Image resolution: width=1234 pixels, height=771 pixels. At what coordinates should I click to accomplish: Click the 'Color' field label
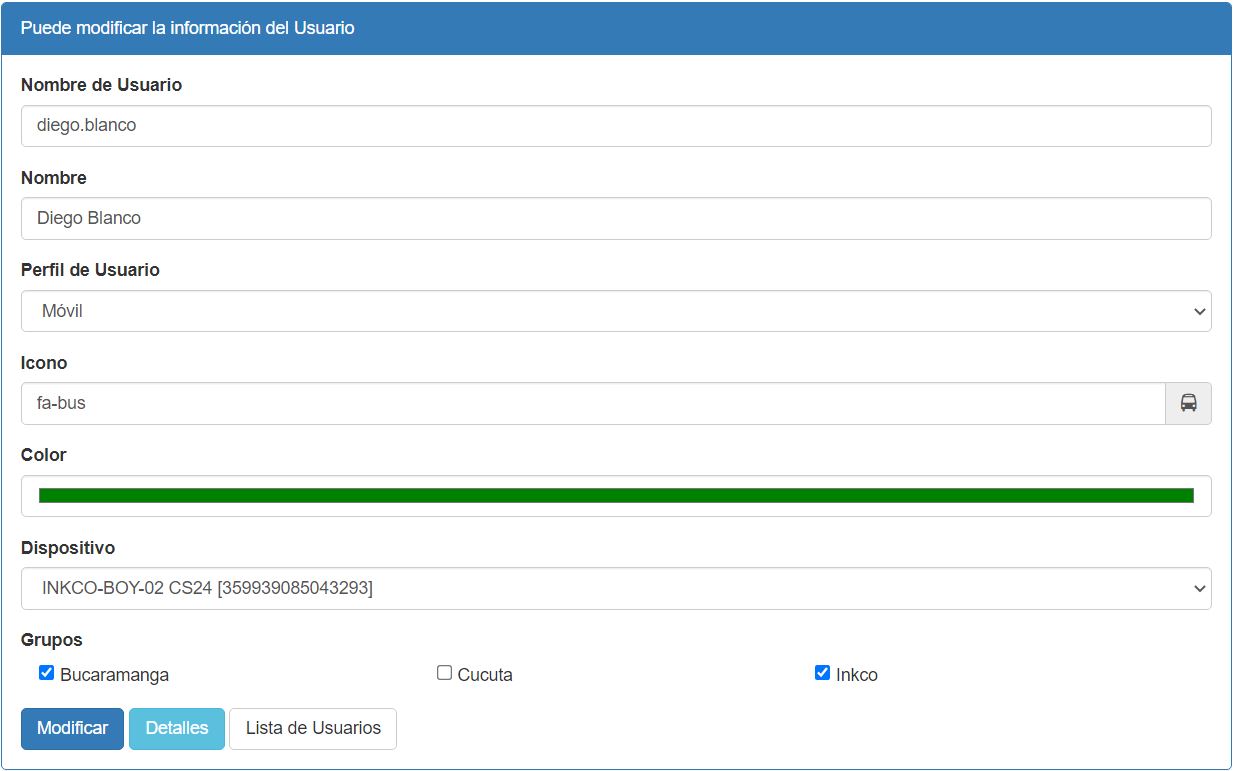44,455
